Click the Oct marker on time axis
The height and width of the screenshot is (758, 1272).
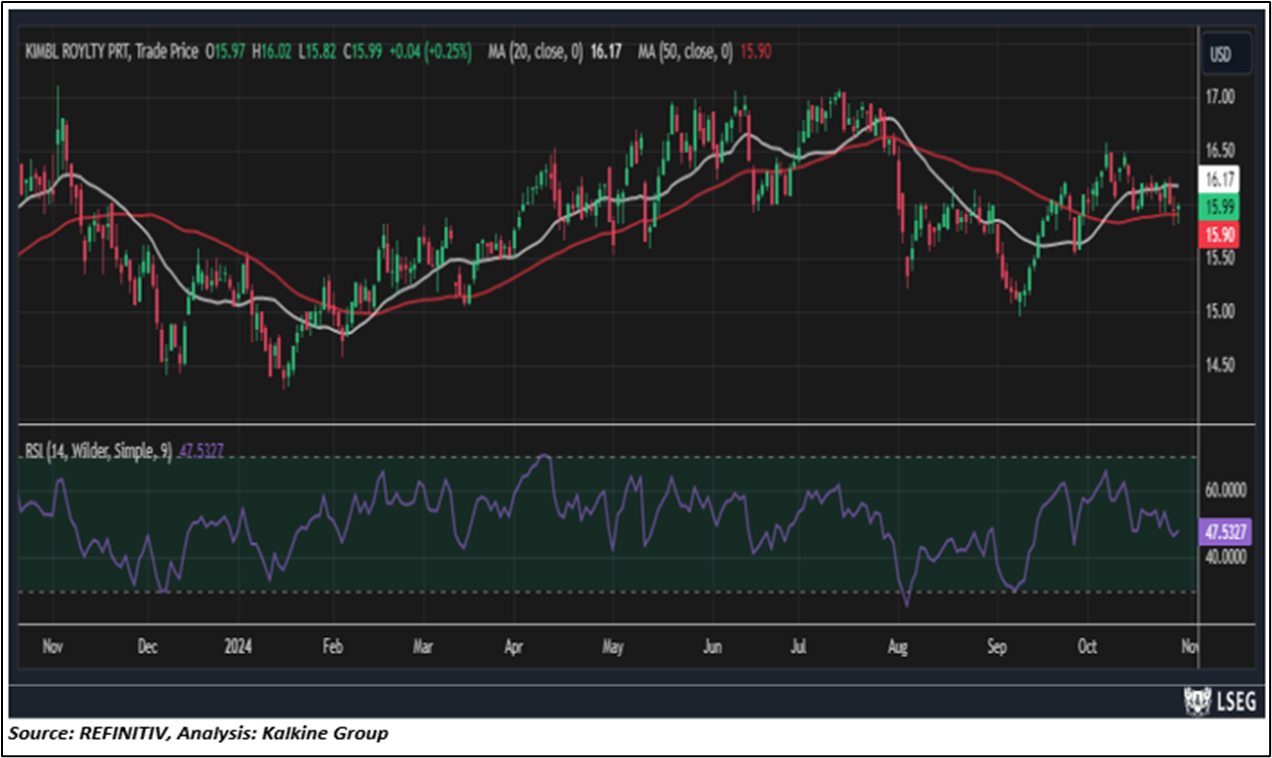coord(1086,646)
